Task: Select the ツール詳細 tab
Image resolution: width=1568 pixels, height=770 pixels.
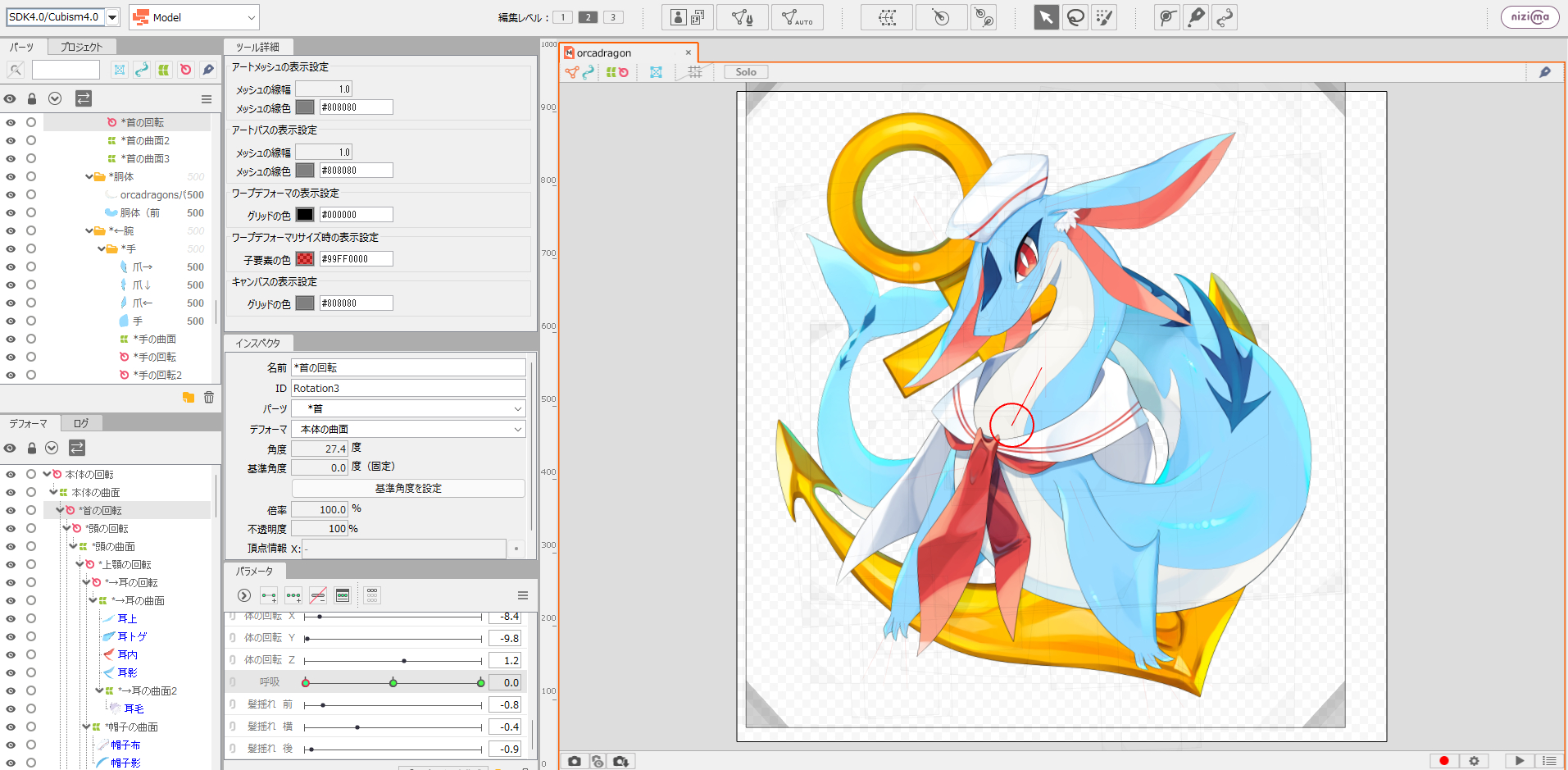Action: (258, 47)
